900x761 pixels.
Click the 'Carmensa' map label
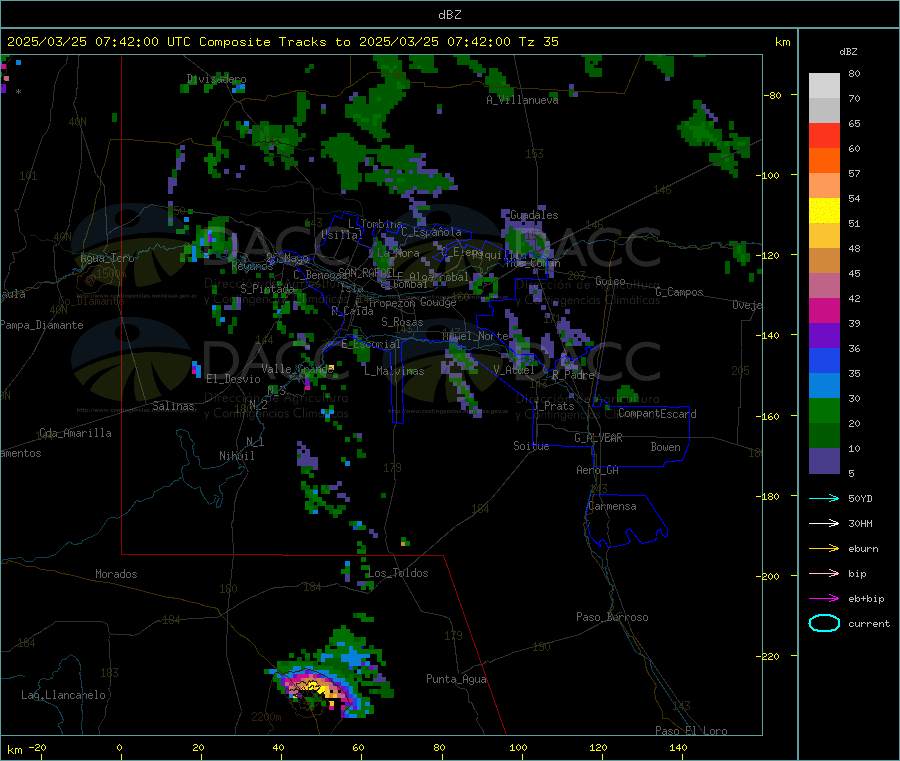612,506
